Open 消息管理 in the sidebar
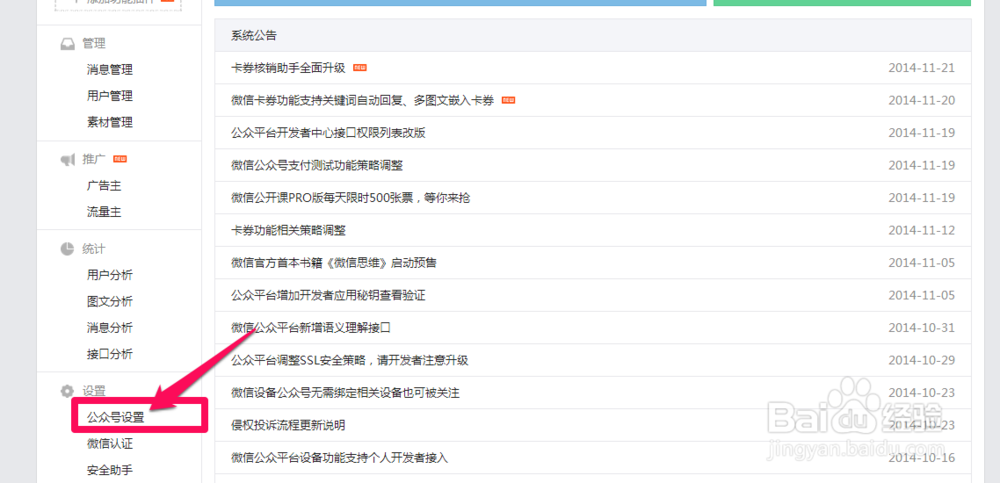The width and height of the screenshot is (1000, 483). 110,70
